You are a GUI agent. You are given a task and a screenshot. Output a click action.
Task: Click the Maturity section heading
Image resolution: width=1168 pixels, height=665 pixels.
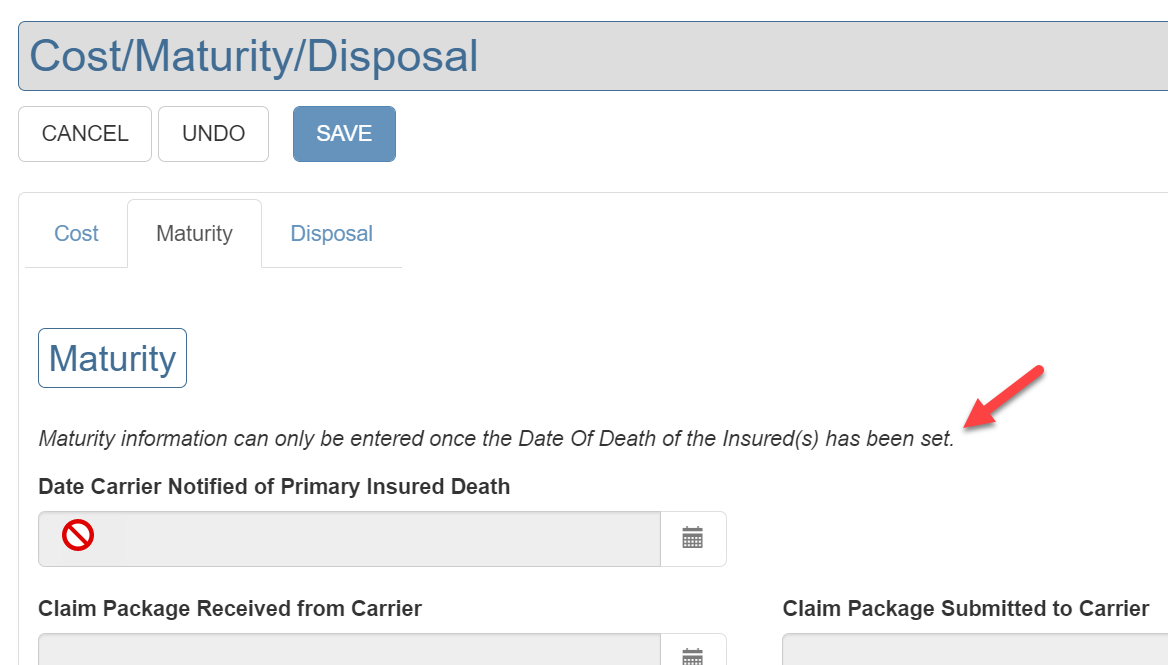coord(112,358)
